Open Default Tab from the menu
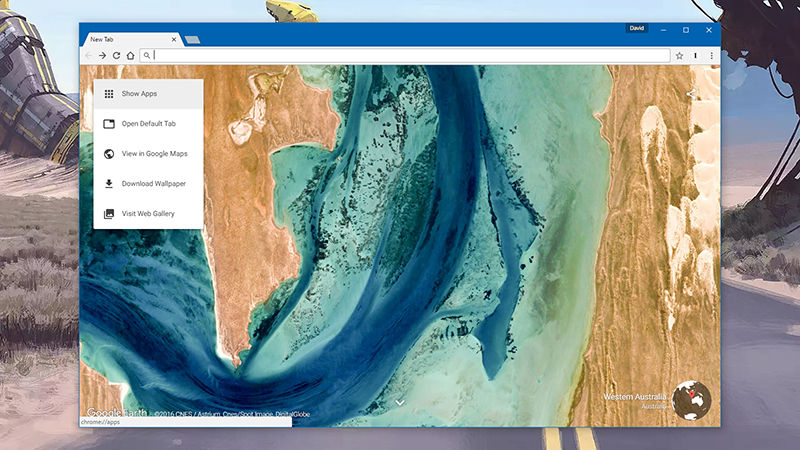This screenshot has height=450, width=800. tap(148, 124)
